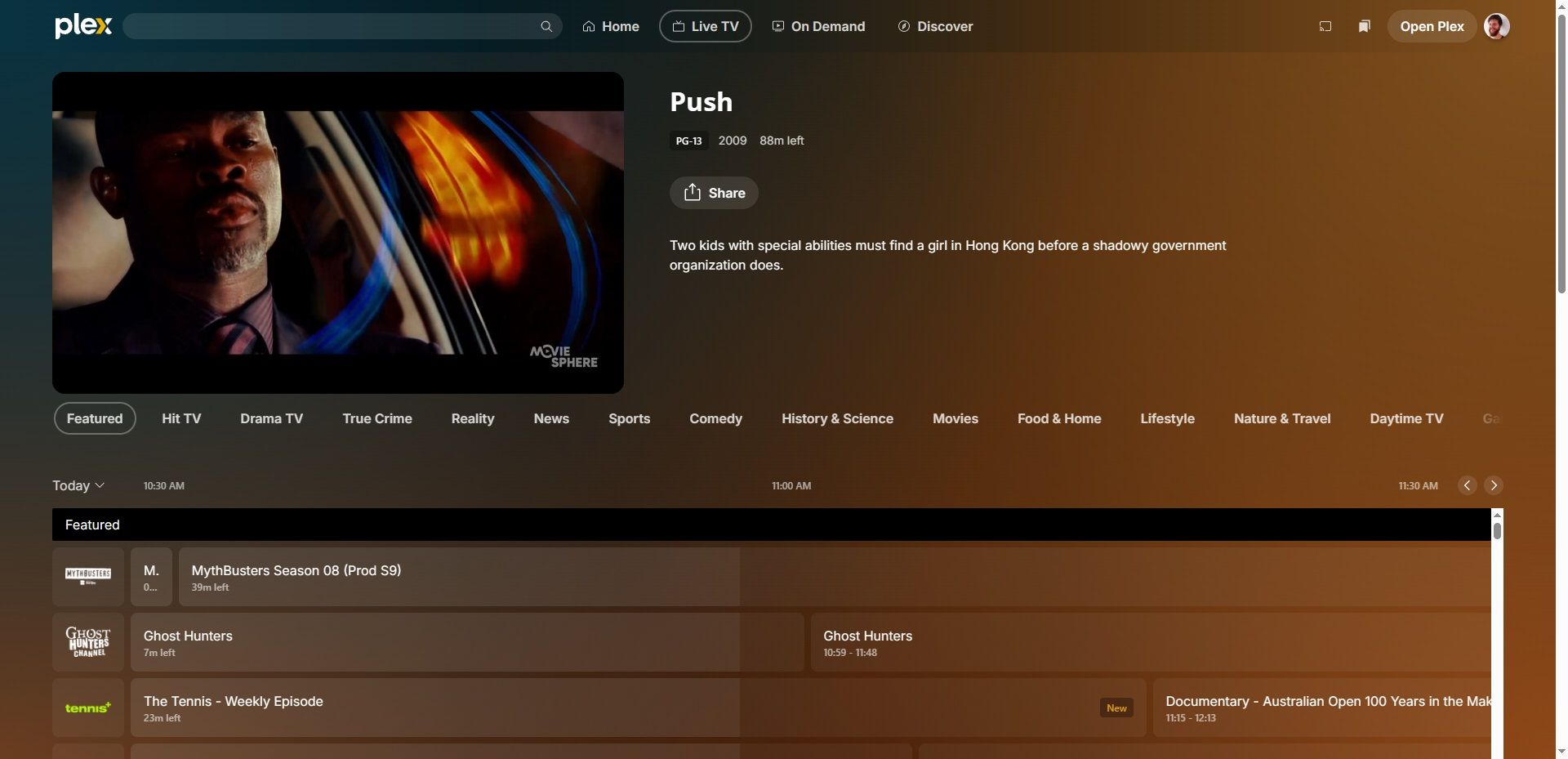Open Documentary - Australian Open 100 Years program
The image size is (1568, 759).
point(1322,708)
